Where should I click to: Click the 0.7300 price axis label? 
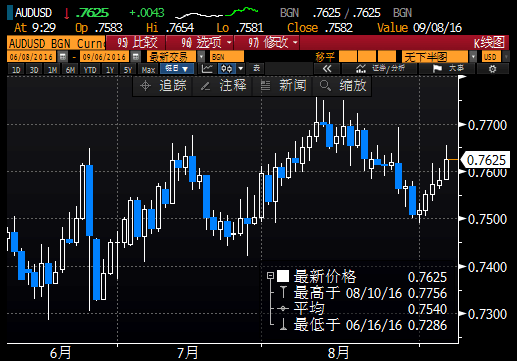click(x=487, y=314)
